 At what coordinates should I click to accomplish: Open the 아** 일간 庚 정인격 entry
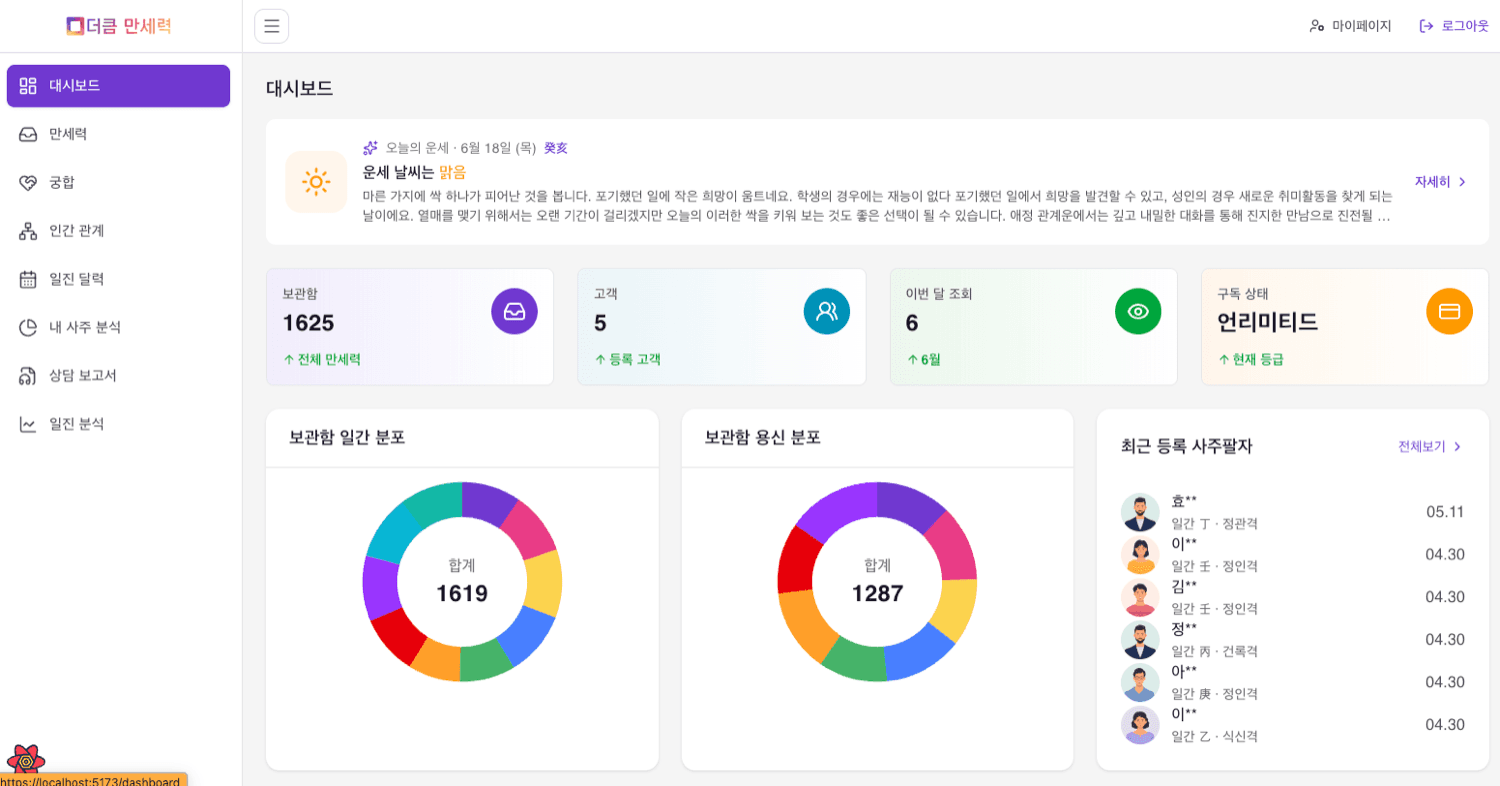pyautogui.click(x=1293, y=682)
